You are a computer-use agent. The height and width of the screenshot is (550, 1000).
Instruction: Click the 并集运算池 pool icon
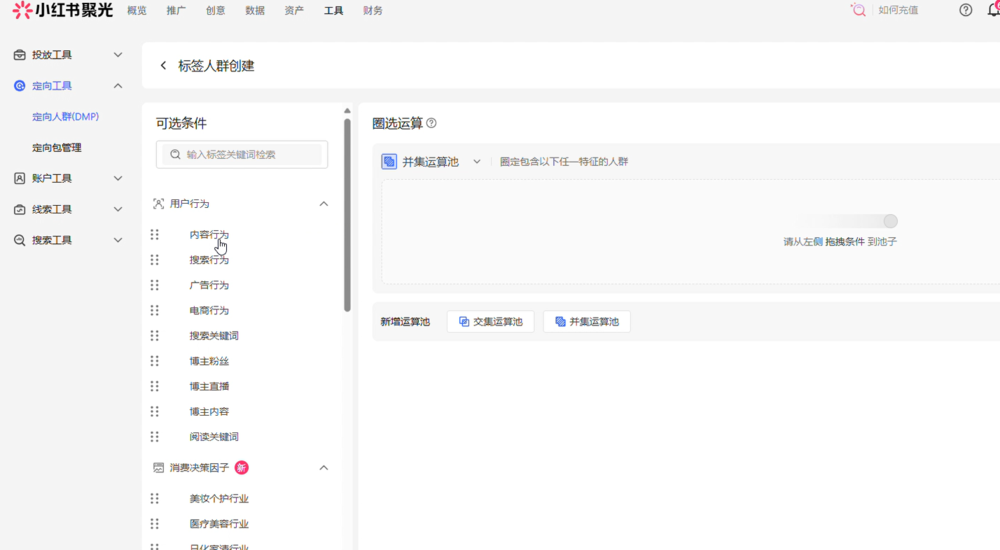pos(389,161)
